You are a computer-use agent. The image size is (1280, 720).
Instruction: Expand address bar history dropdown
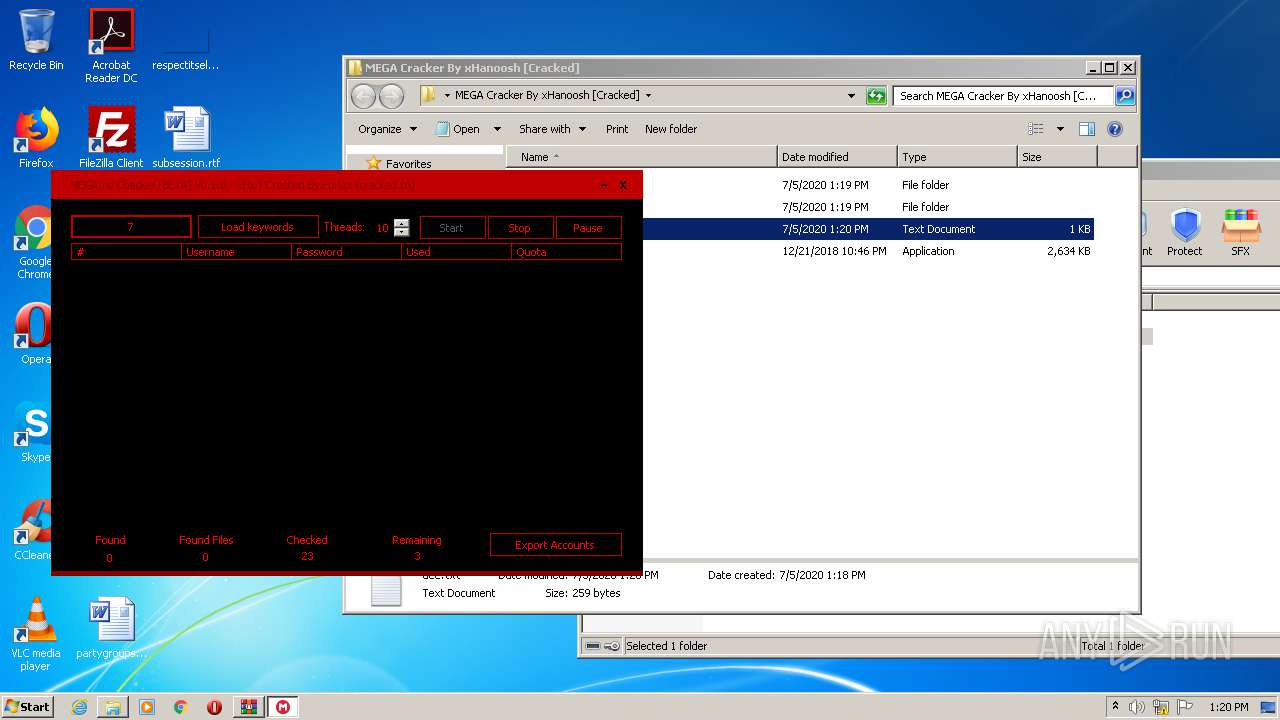click(851, 96)
